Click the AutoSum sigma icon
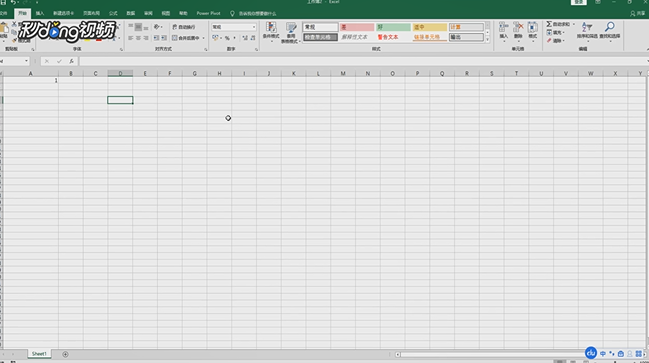The height and width of the screenshot is (363, 649). pyautogui.click(x=549, y=24)
